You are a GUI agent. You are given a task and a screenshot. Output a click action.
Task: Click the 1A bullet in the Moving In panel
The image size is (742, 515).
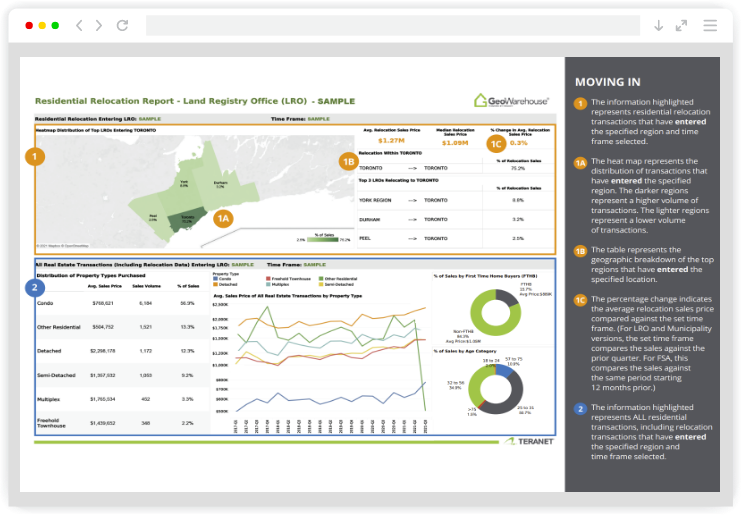[580, 161]
